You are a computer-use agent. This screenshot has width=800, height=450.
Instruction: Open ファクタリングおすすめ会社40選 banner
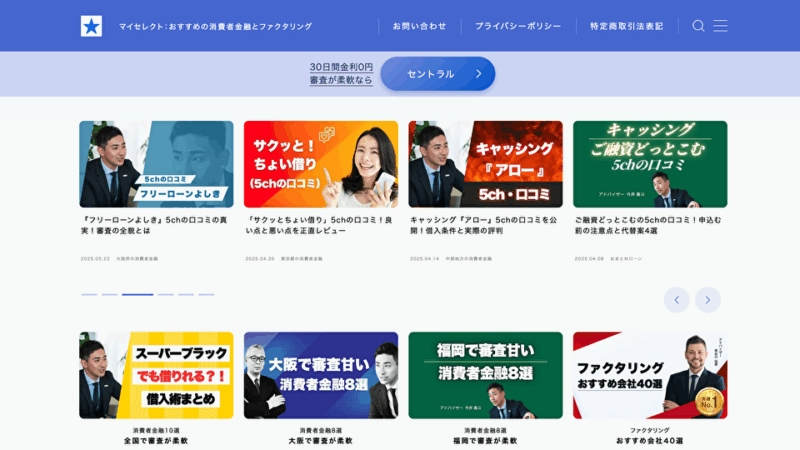coord(650,376)
